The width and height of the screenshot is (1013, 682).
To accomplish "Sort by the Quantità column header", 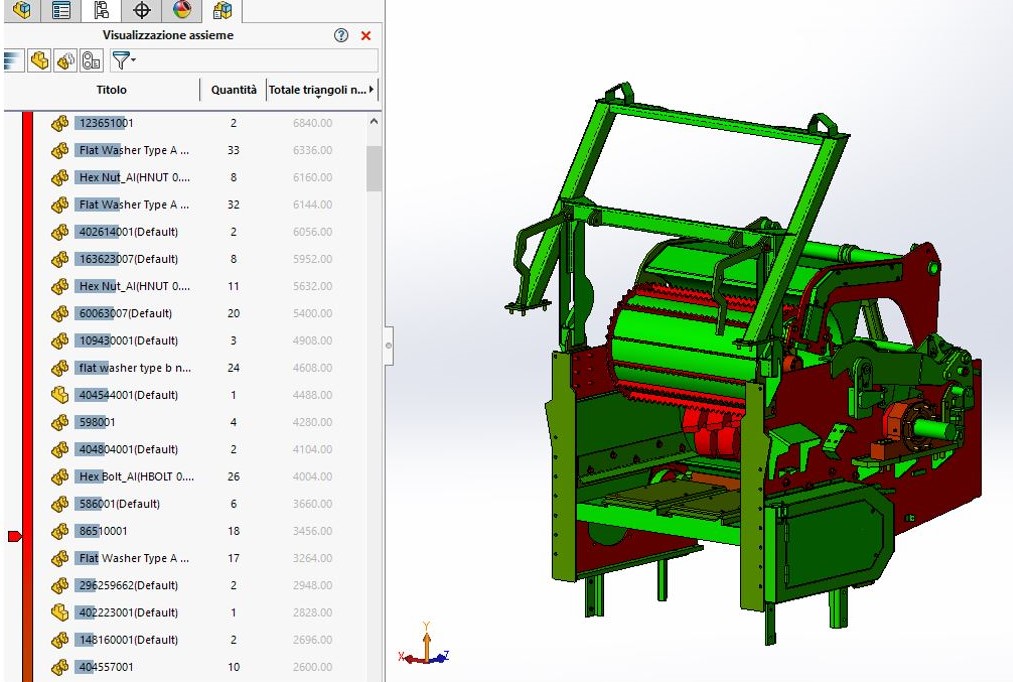I will click(233, 90).
